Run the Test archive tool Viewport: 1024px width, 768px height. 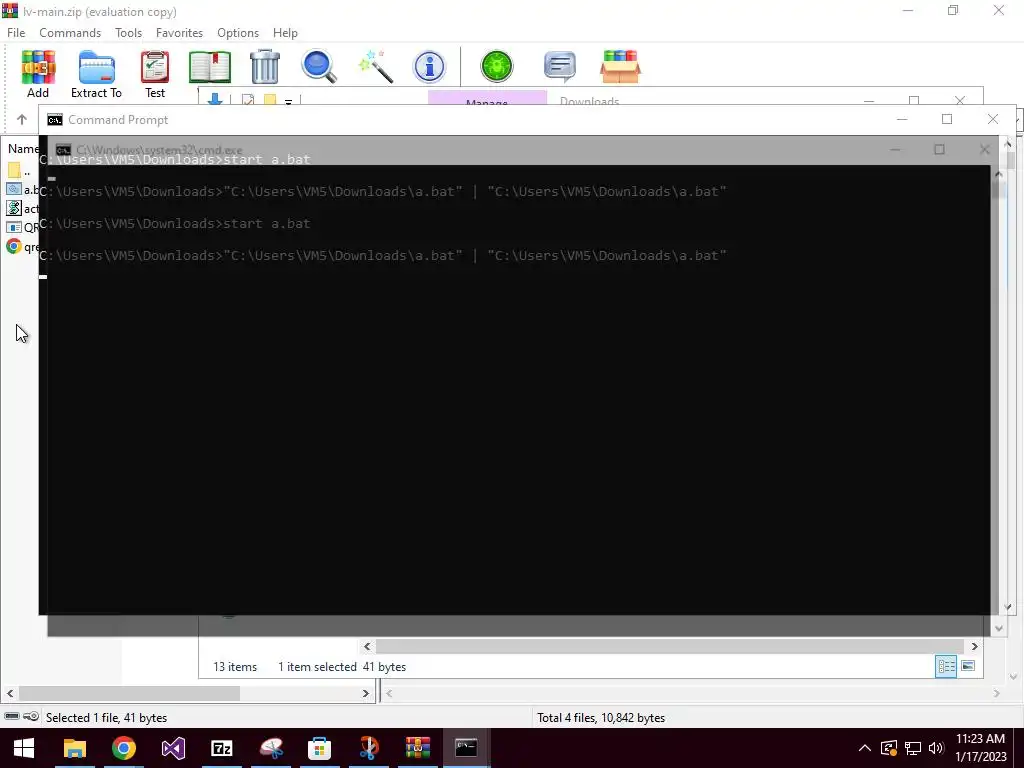pos(155,74)
